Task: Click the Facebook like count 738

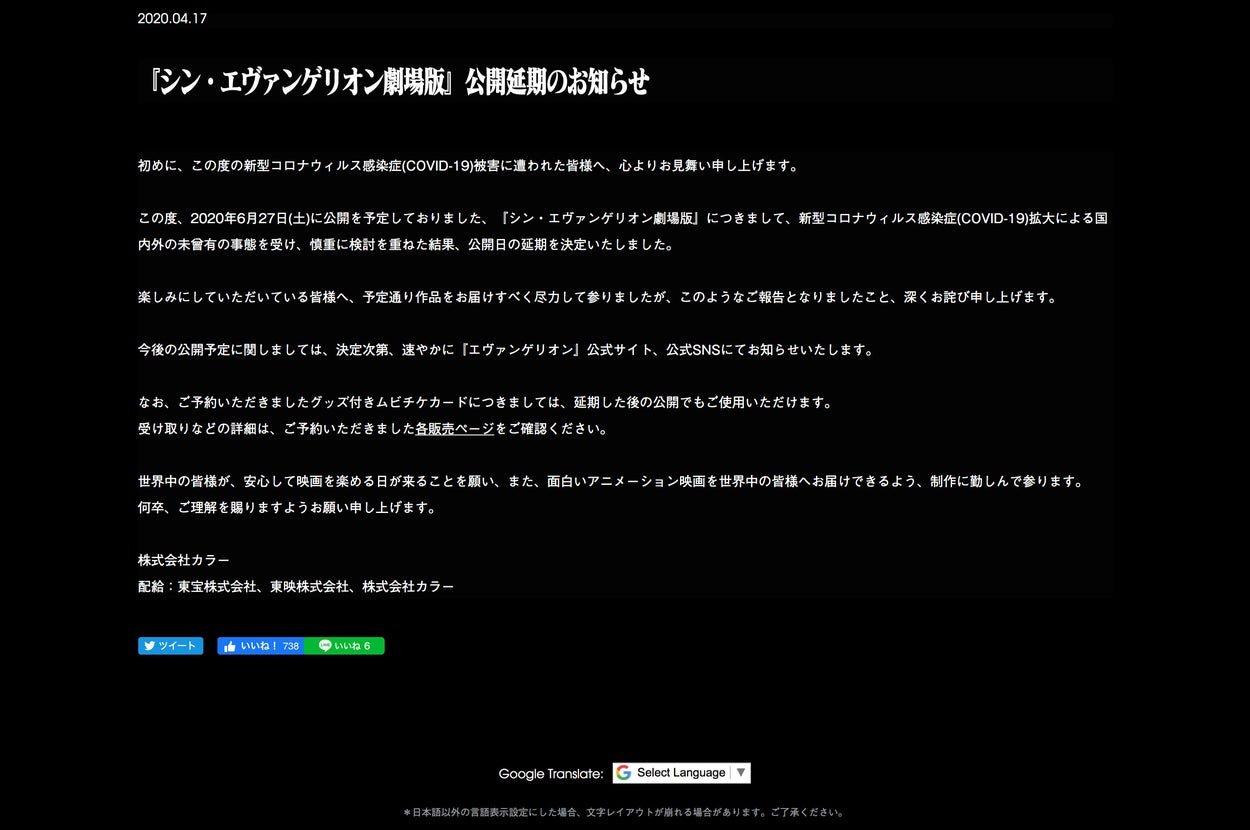Action: coord(291,646)
